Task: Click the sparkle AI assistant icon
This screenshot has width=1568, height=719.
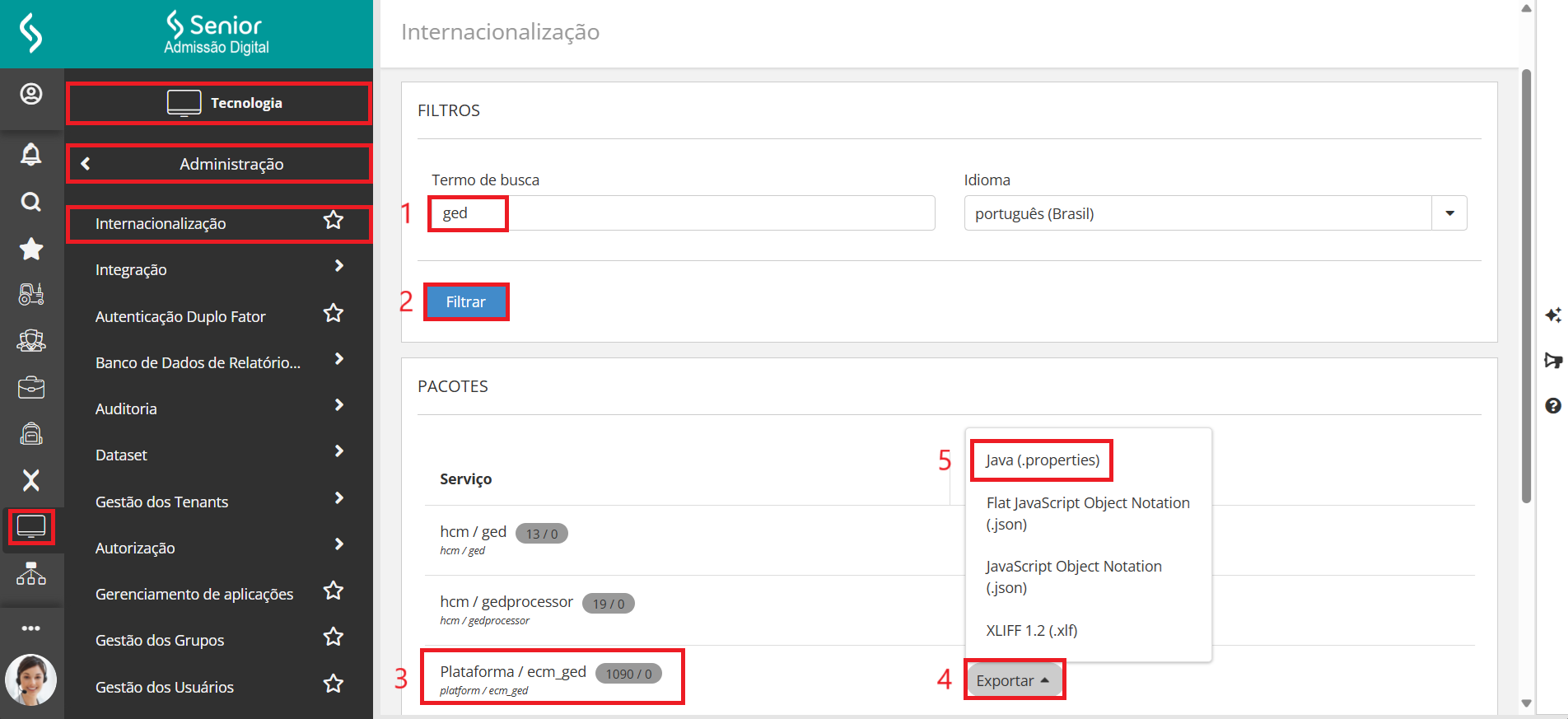Action: [x=1553, y=315]
